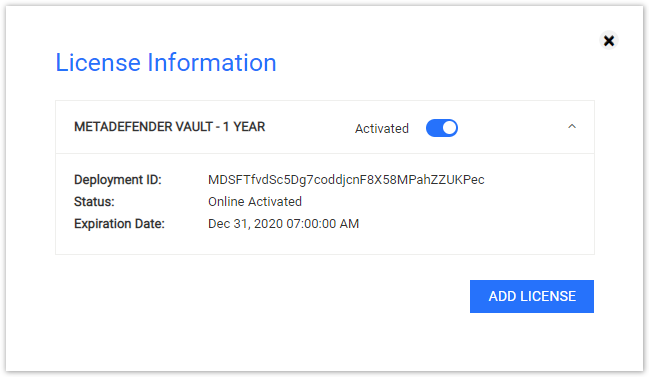Click the white knob of the Activated toggle

click(449, 128)
